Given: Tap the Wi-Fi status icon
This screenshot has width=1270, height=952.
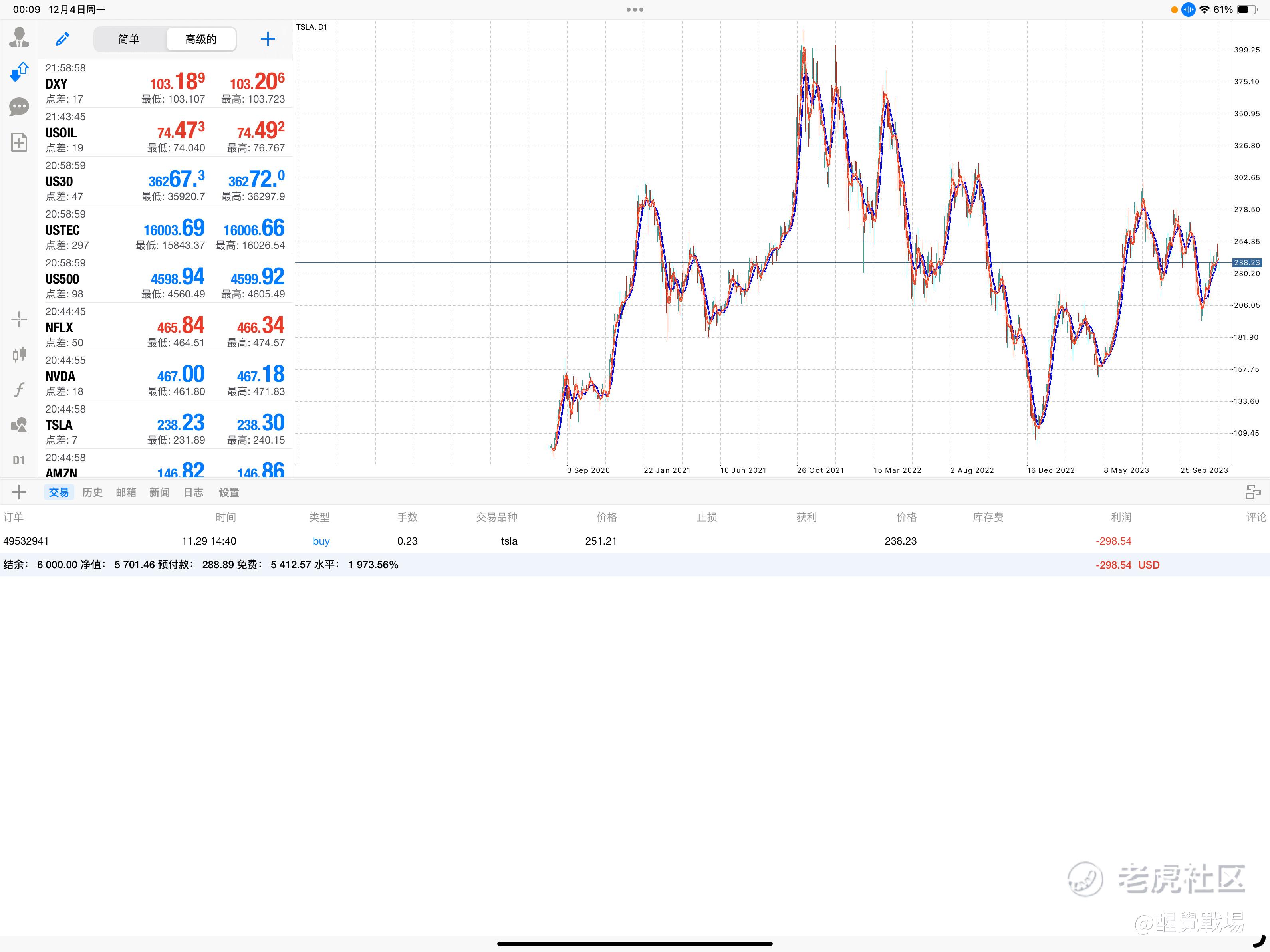Looking at the screenshot, I should pos(1205,9).
